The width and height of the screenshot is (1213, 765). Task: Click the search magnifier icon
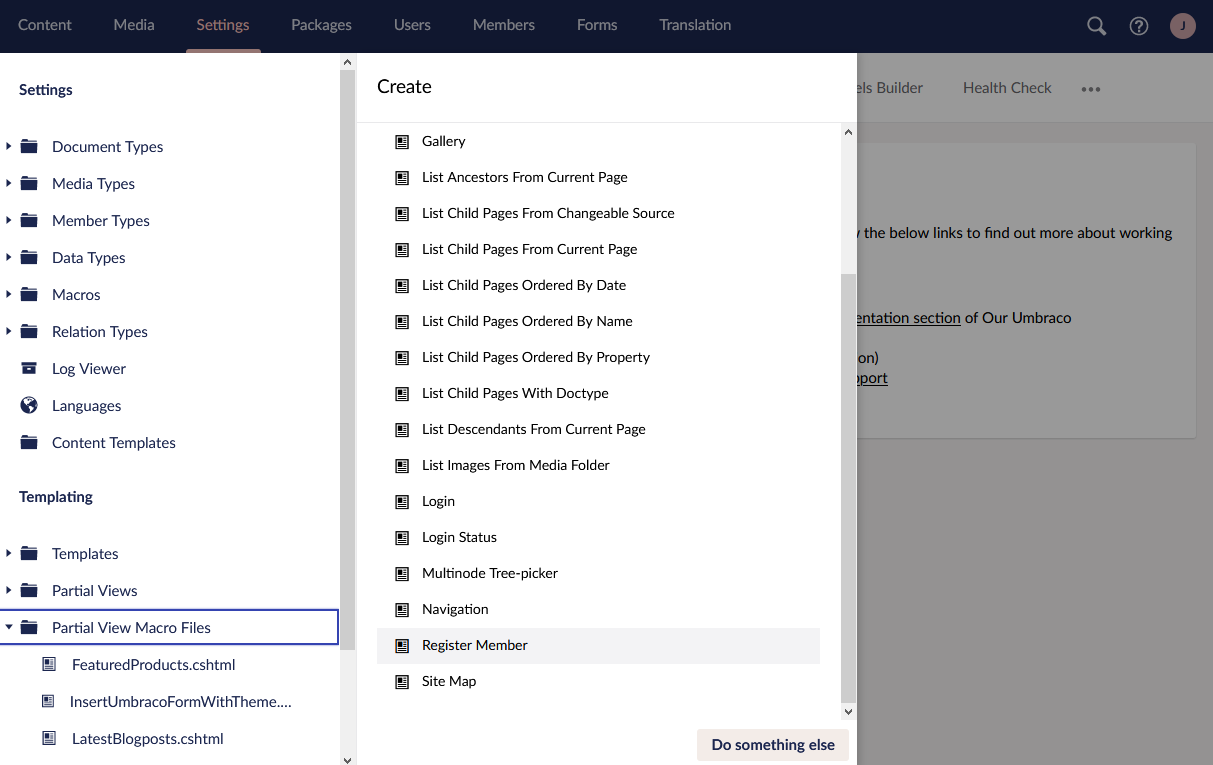click(1097, 26)
